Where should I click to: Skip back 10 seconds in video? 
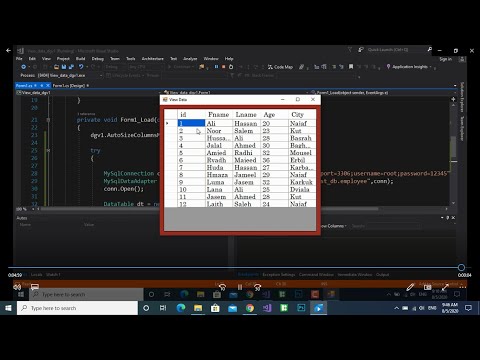[222, 287]
